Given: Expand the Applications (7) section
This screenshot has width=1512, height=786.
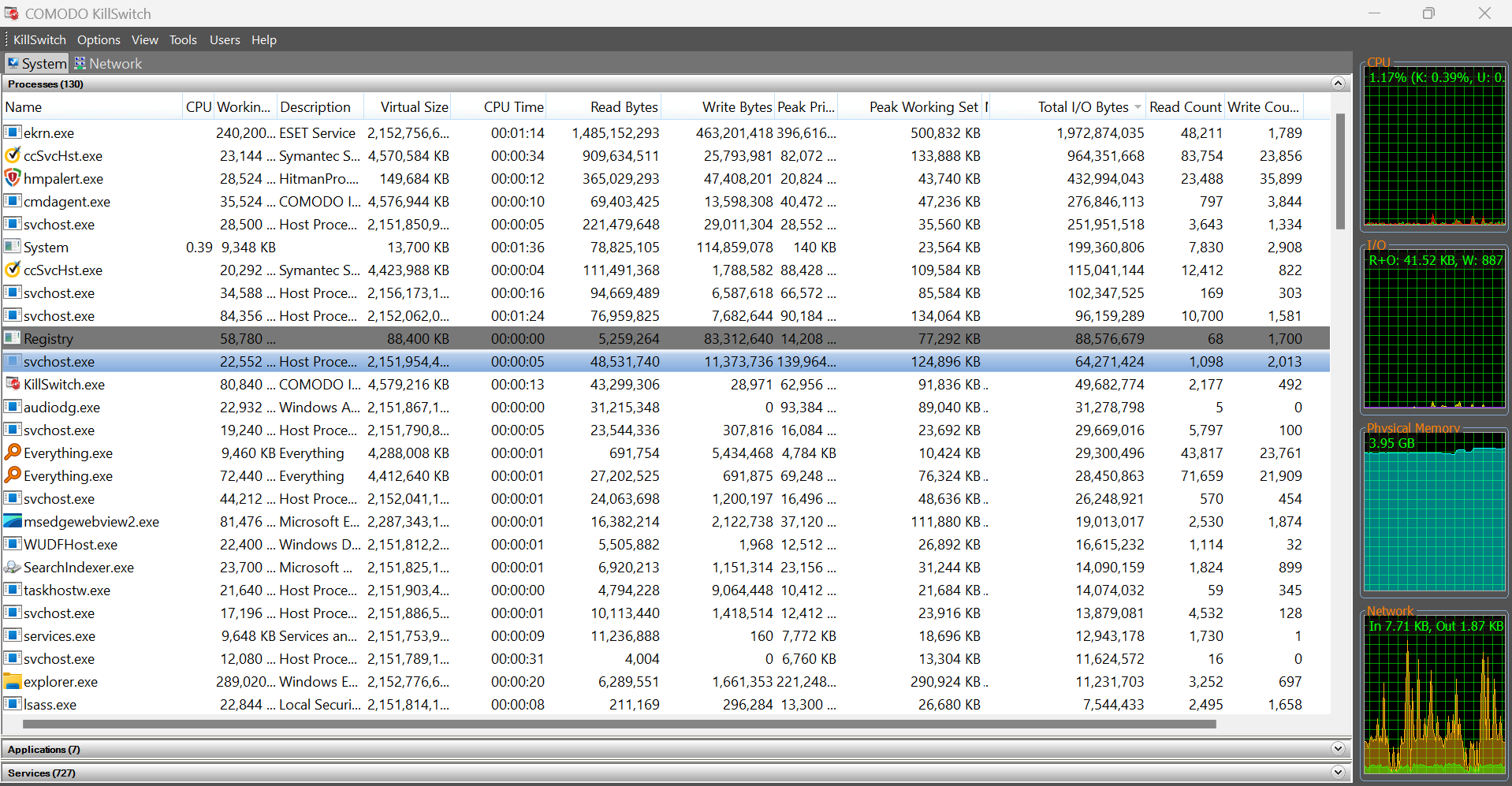Looking at the screenshot, I should [x=1338, y=749].
